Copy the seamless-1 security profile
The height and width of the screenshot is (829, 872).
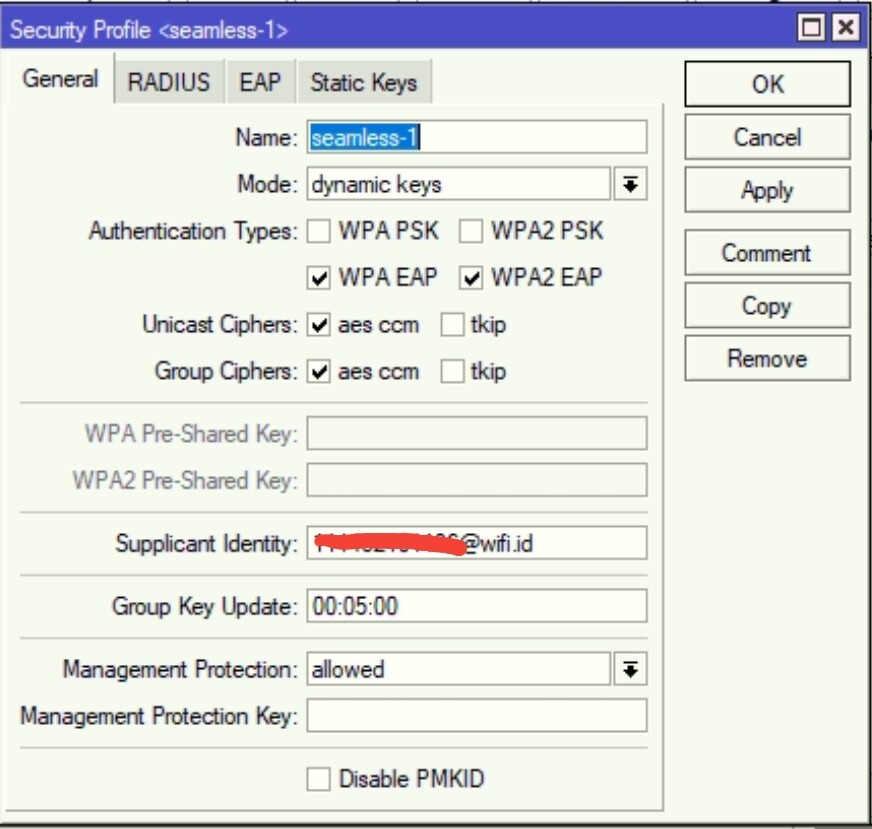pos(767,305)
